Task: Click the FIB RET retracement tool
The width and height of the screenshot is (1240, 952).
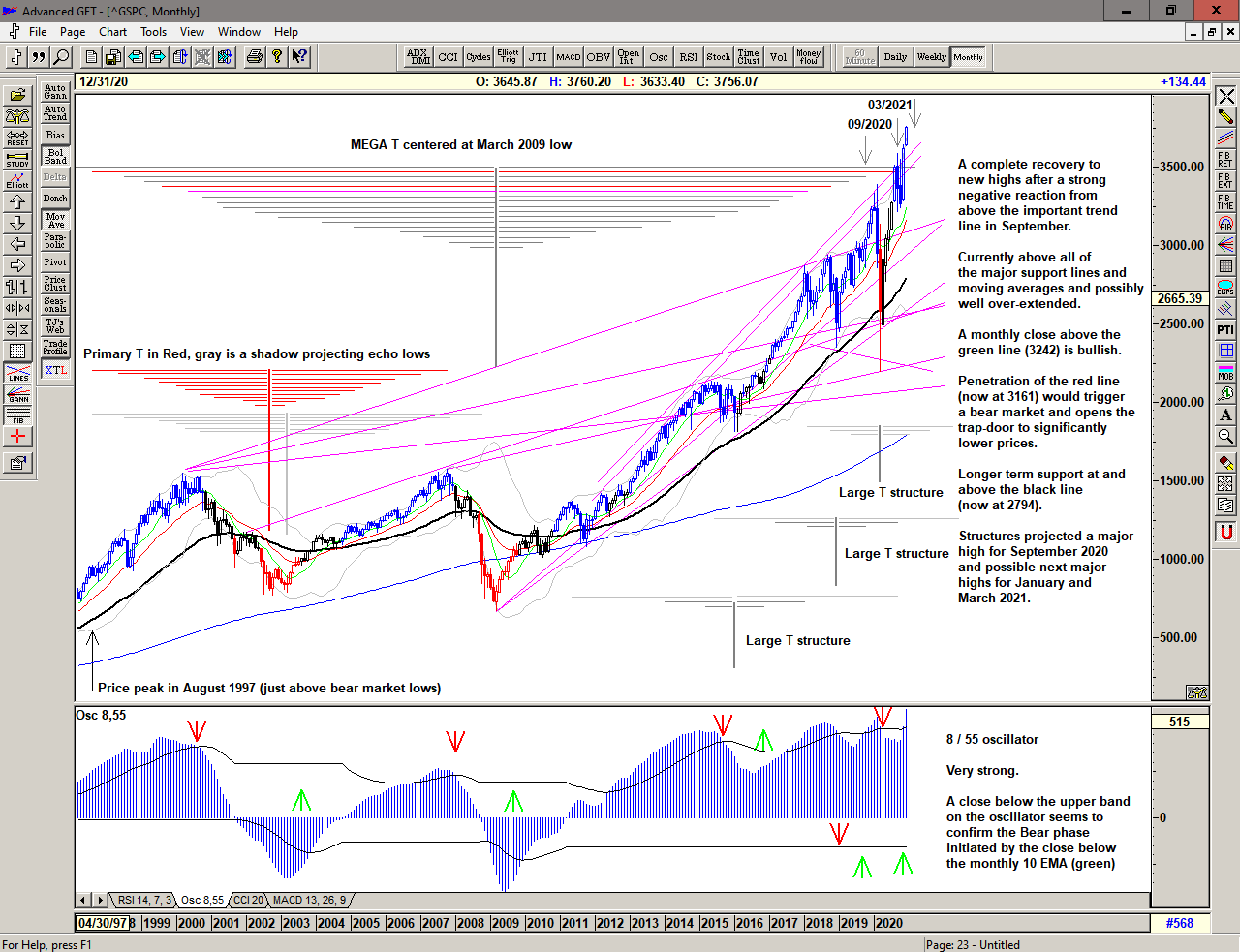Action: [x=1225, y=160]
